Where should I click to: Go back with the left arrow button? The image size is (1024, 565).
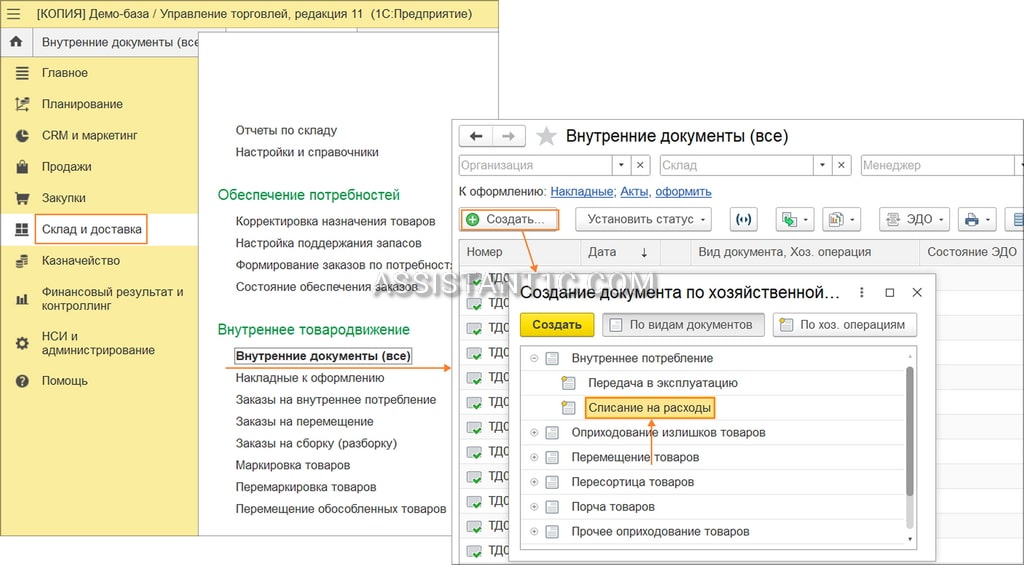[x=476, y=136]
